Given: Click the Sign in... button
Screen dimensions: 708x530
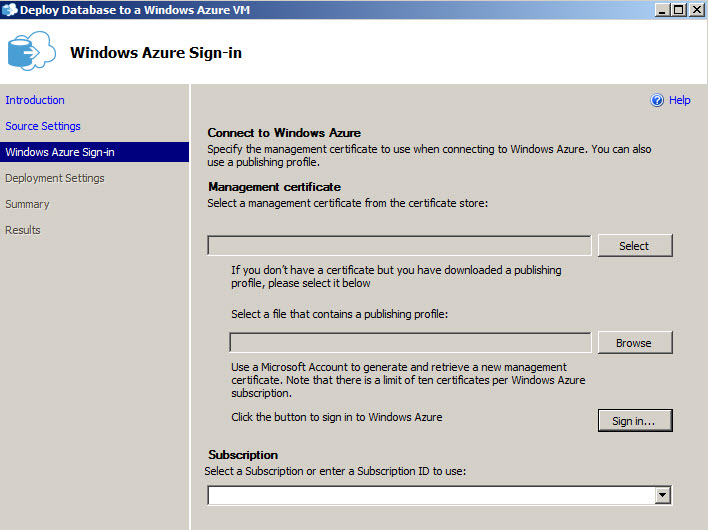Looking at the screenshot, I should (x=635, y=421).
